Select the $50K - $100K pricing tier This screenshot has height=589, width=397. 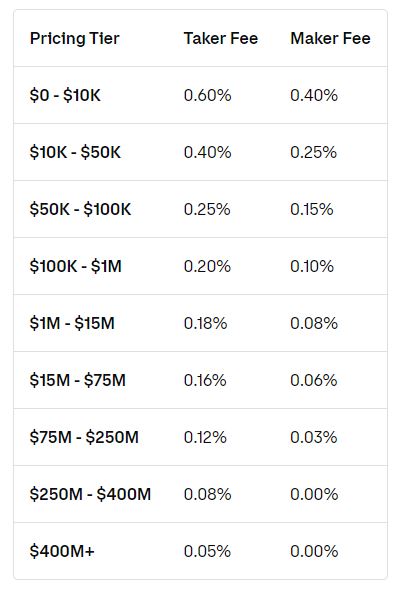[80, 210]
